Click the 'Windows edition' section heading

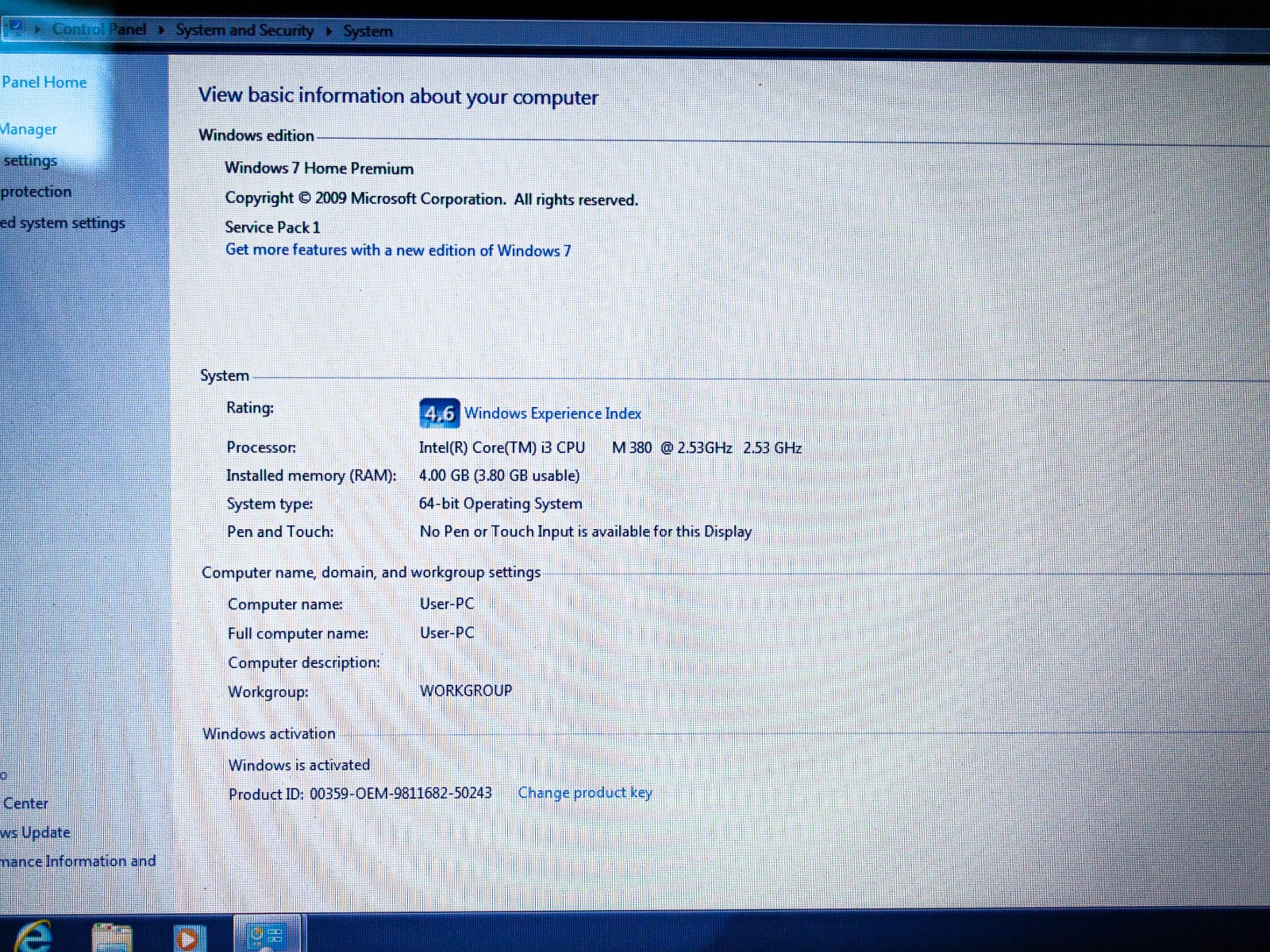tap(256, 135)
